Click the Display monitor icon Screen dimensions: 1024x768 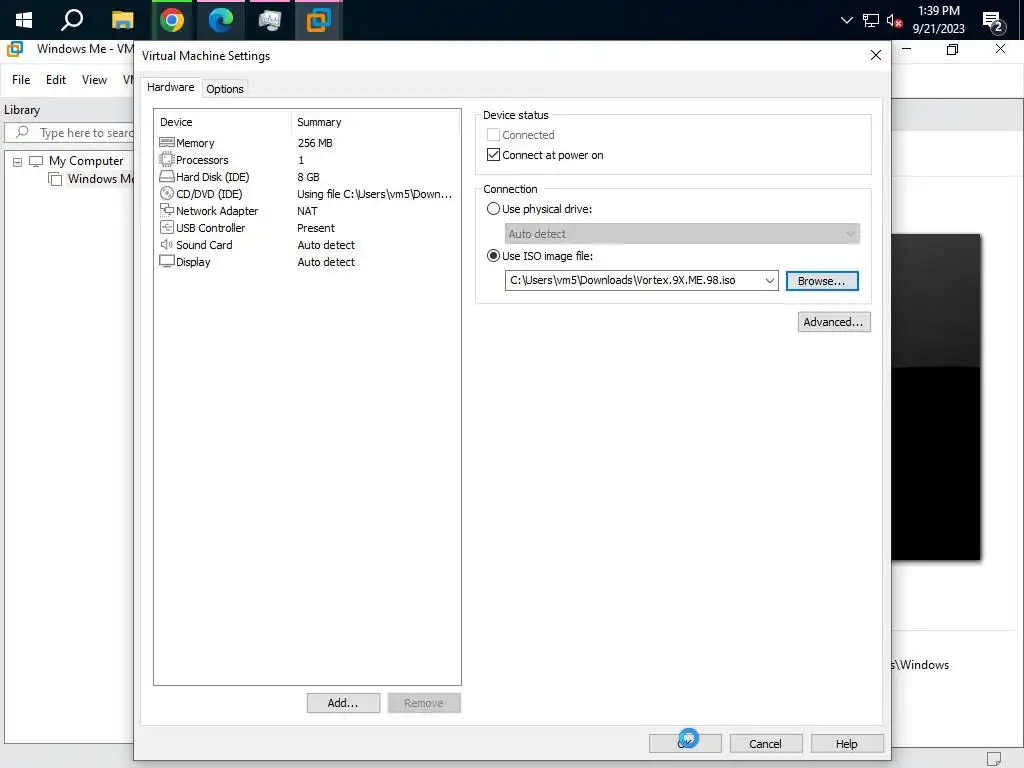tap(167, 261)
